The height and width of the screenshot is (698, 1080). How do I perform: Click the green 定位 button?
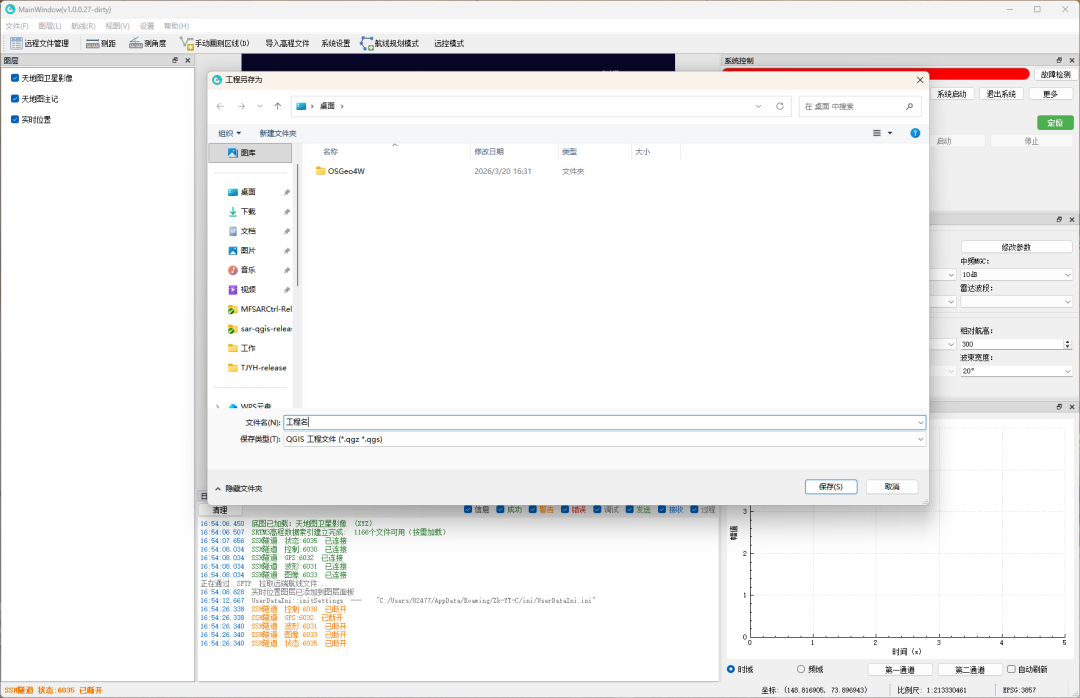tap(1055, 123)
